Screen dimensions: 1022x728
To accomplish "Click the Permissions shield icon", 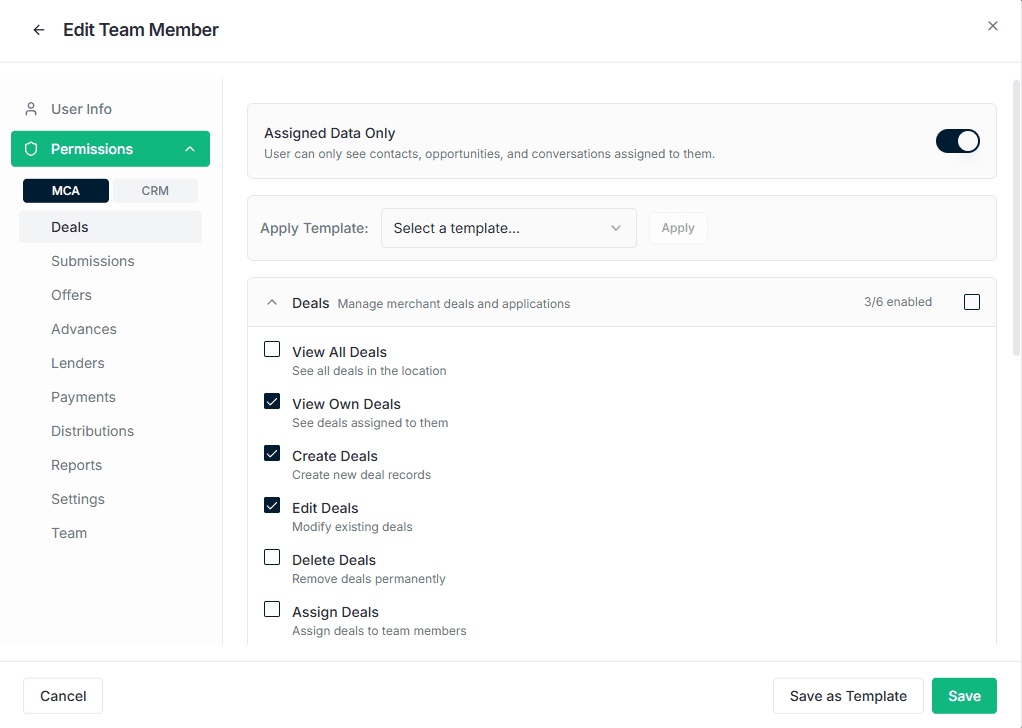I will pos(31,149).
